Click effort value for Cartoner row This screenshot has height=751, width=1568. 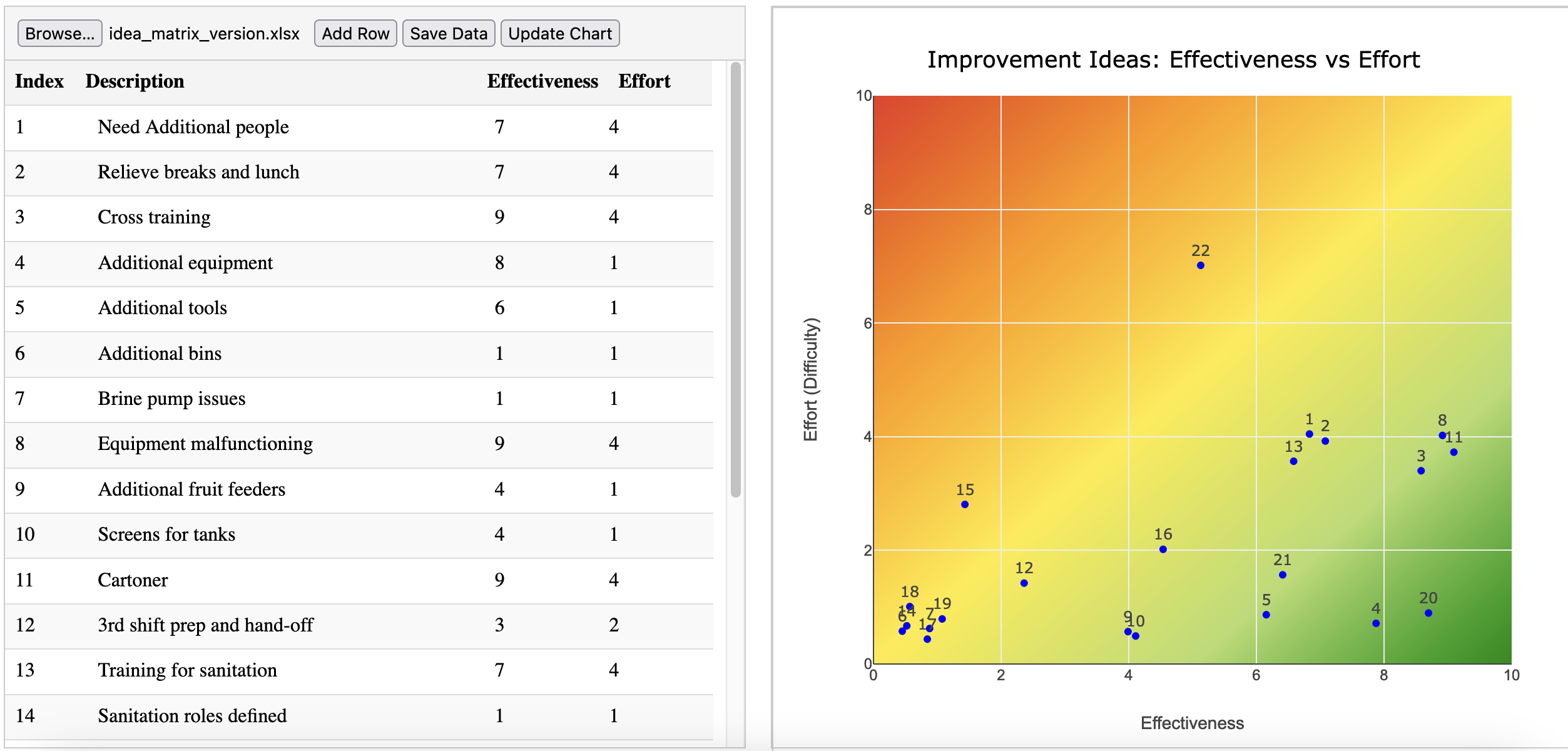click(613, 580)
